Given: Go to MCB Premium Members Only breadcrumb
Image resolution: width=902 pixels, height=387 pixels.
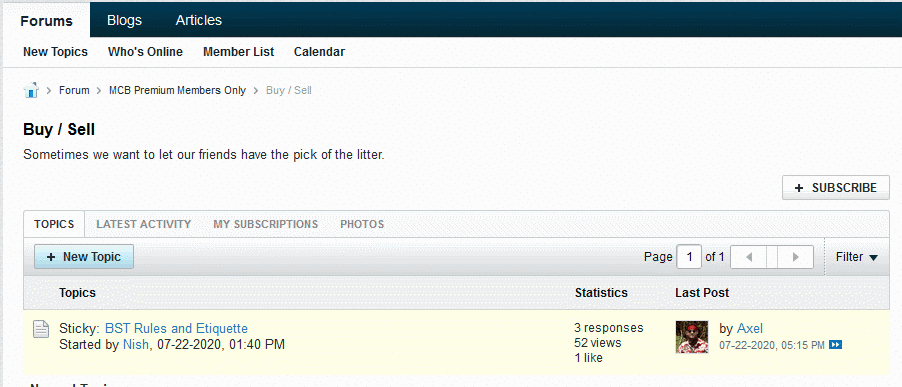Looking at the screenshot, I should (x=177, y=90).
